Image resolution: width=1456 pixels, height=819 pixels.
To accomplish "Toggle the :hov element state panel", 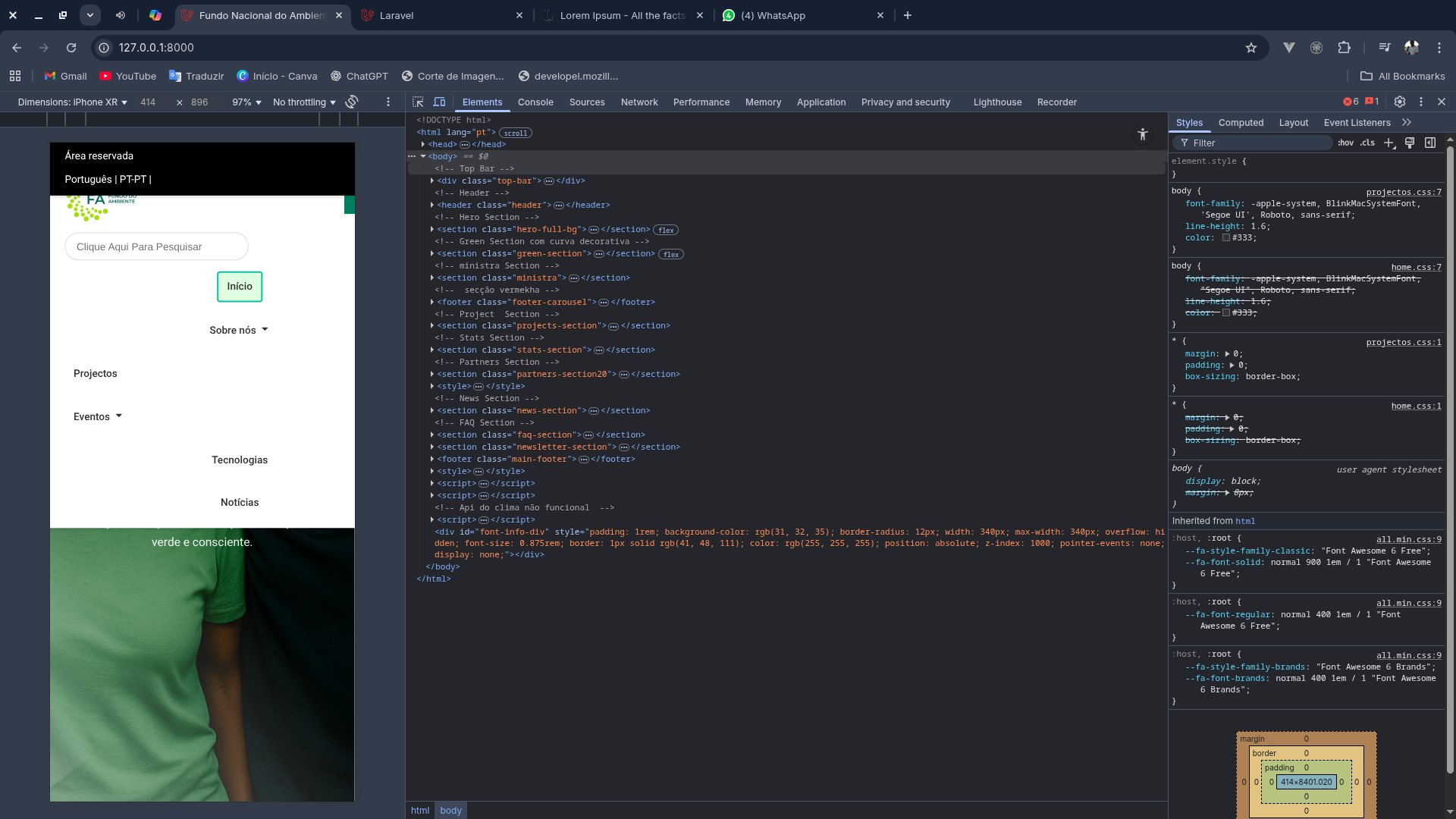I will (1345, 143).
